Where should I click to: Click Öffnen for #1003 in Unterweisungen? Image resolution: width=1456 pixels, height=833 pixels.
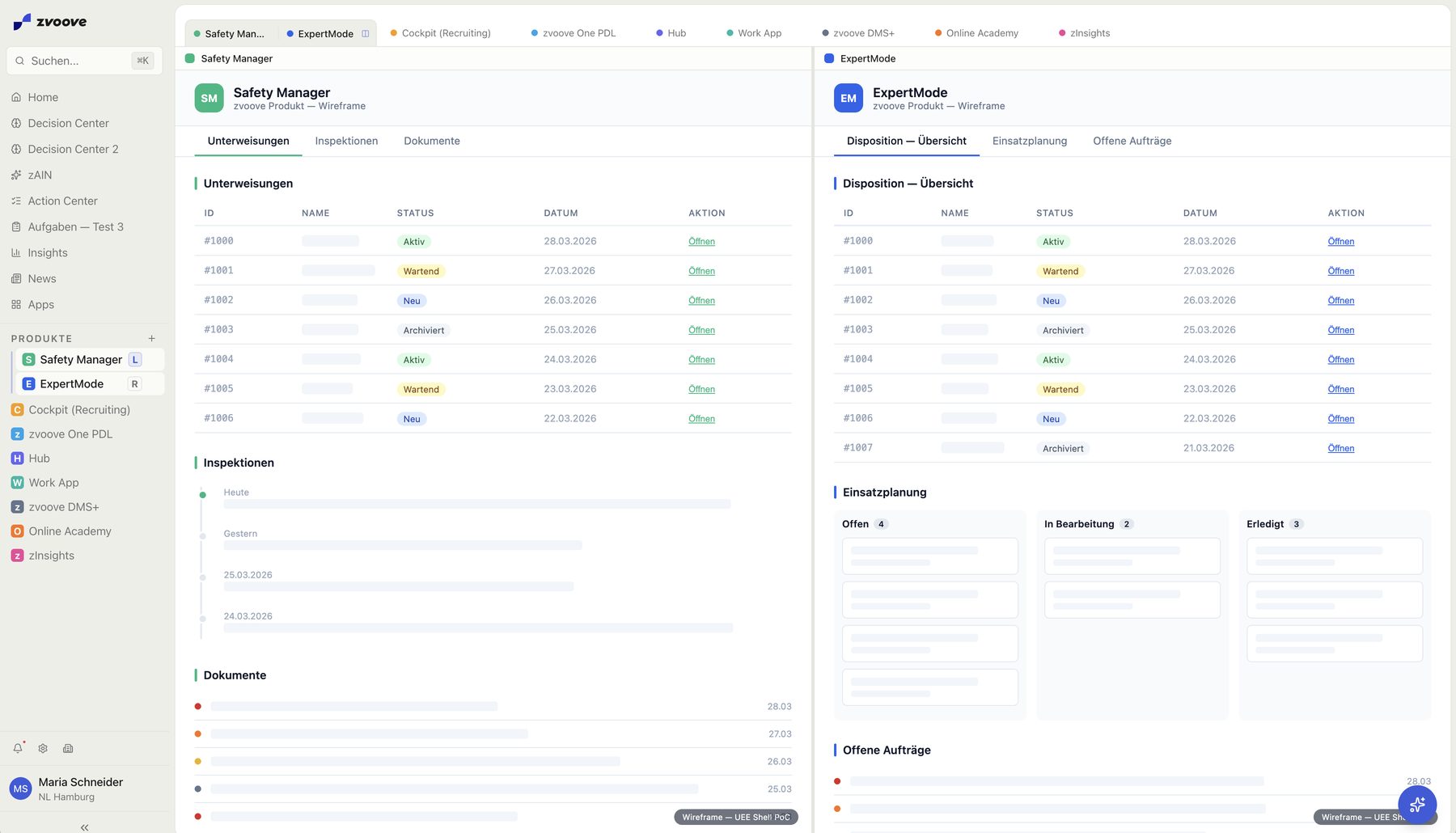[x=701, y=330]
